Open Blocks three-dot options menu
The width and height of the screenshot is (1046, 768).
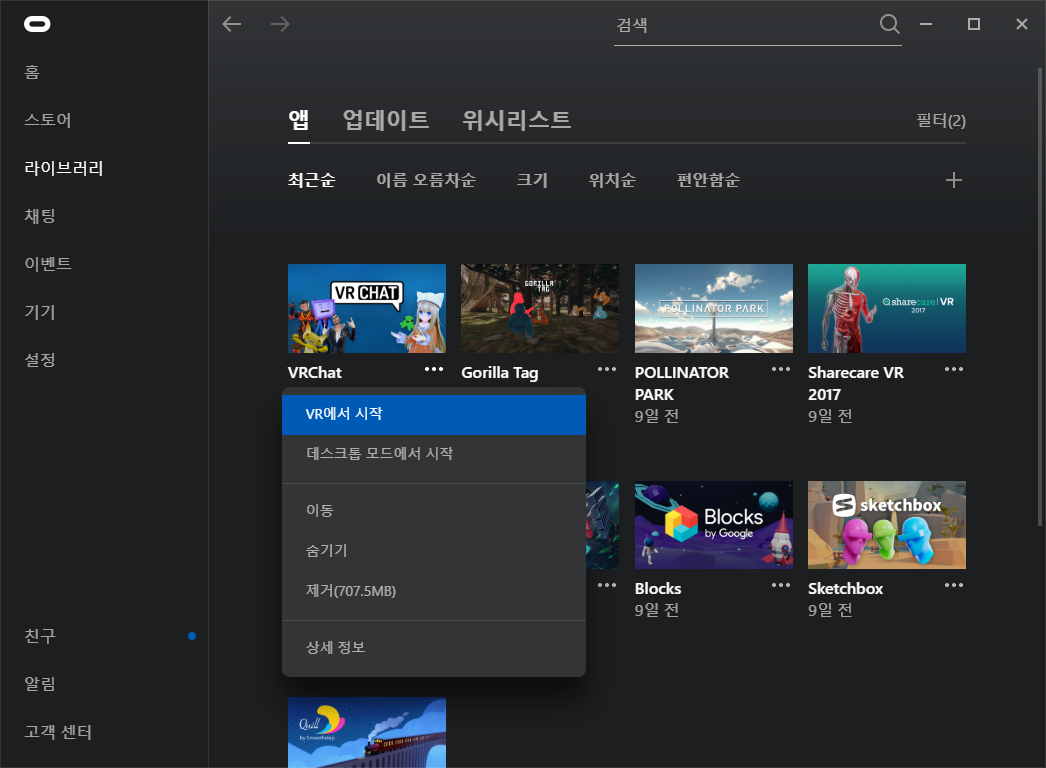point(780,585)
